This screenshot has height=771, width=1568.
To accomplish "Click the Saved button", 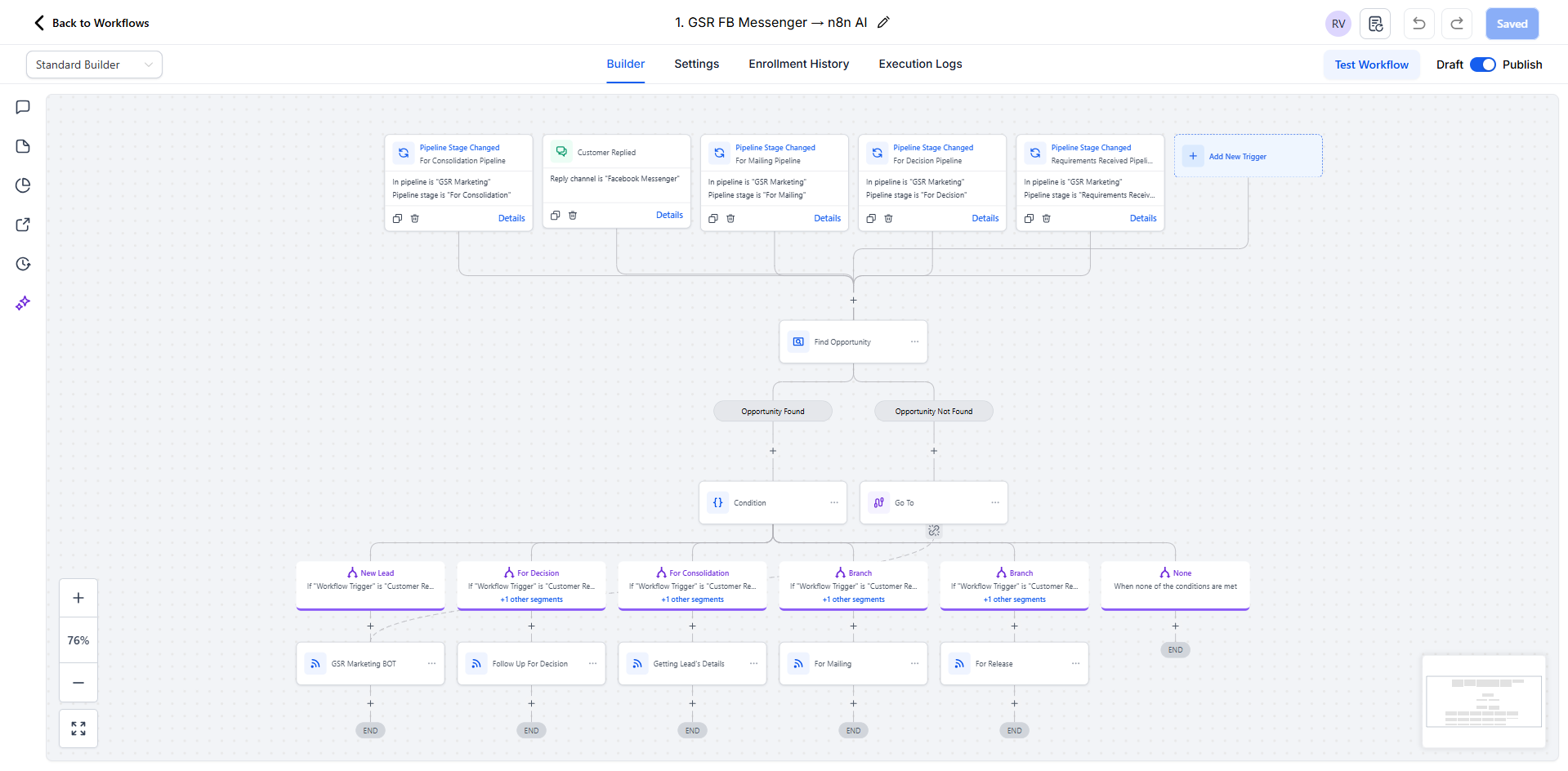I will click(1512, 24).
